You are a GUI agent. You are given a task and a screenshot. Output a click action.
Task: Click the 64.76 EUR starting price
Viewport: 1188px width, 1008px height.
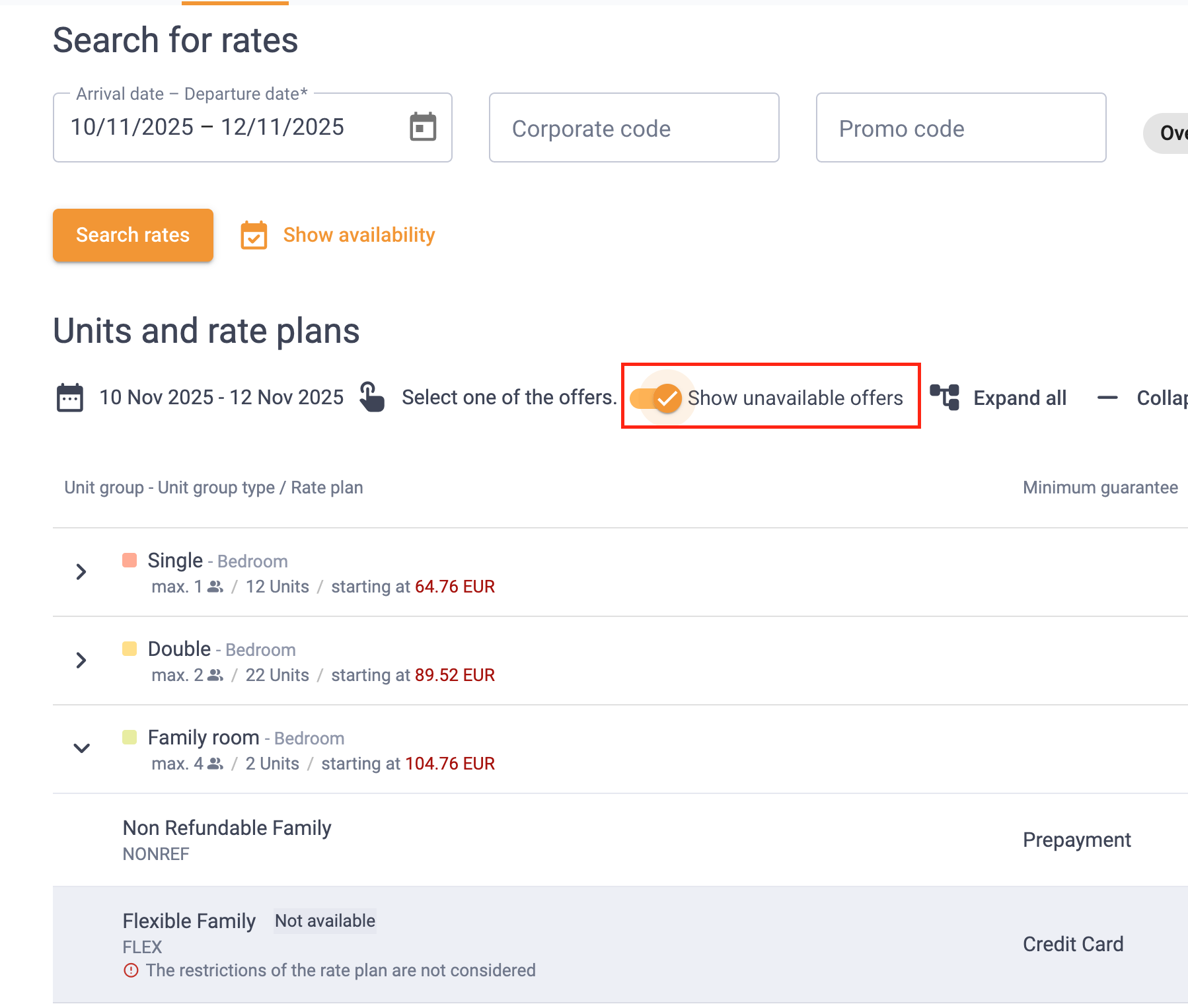(455, 587)
